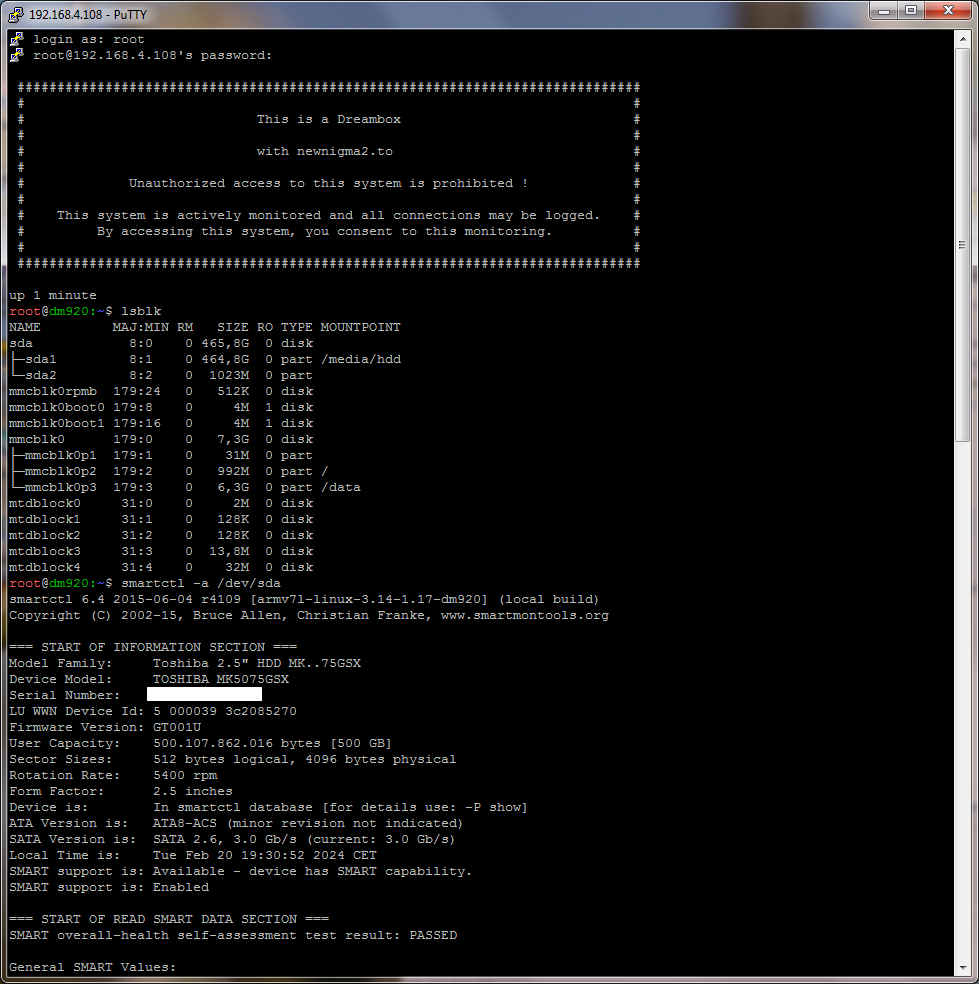
Task: Click the scrollbar up arrow
Action: point(963,38)
